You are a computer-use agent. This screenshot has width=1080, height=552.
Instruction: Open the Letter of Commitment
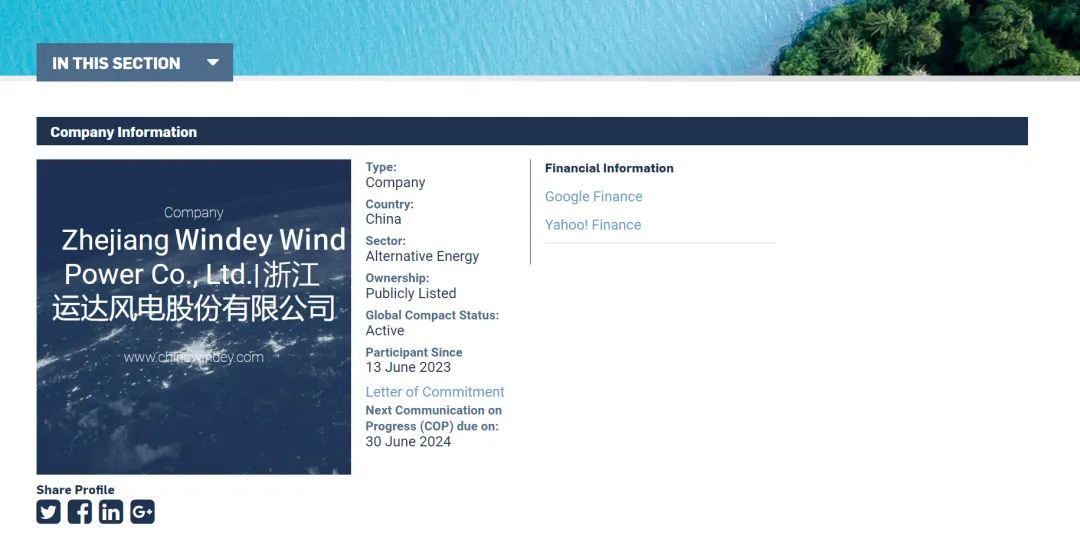tap(434, 392)
